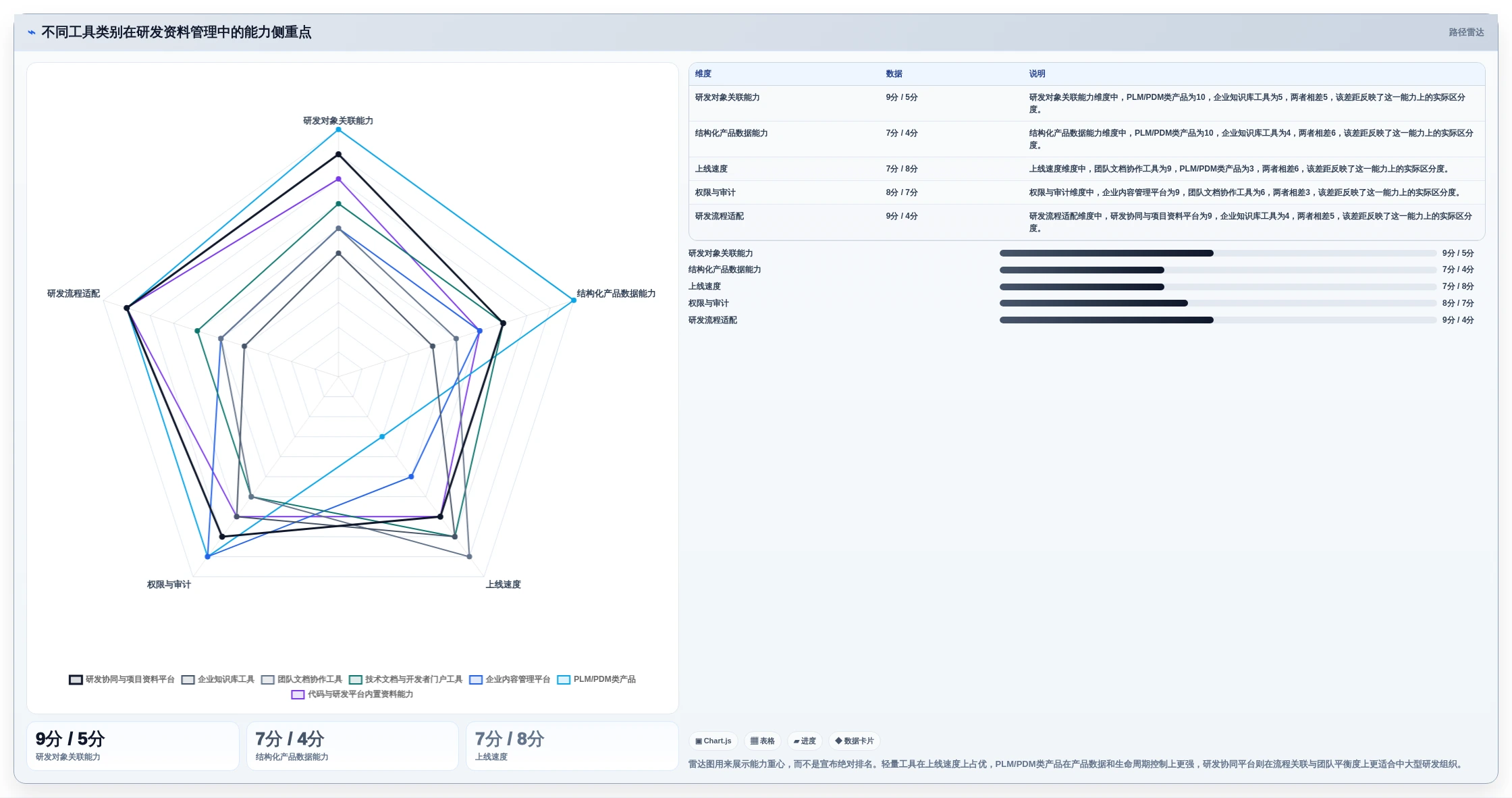Toggle 企业知识库工具 legend swatch
This screenshot has width=1512, height=798.
click(x=188, y=679)
